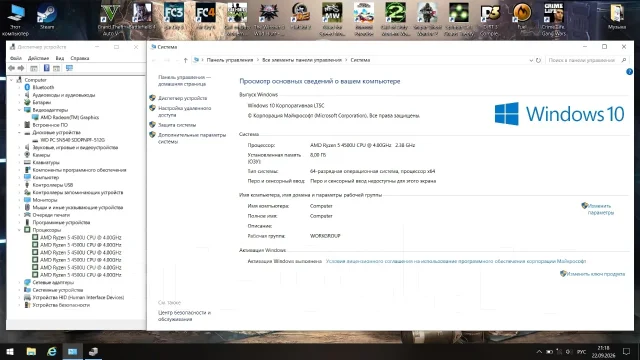Image resolution: width=640 pixels, height=360 pixels.
Task: Open the Этот компьютер desktop icon
Action: (16, 19)
